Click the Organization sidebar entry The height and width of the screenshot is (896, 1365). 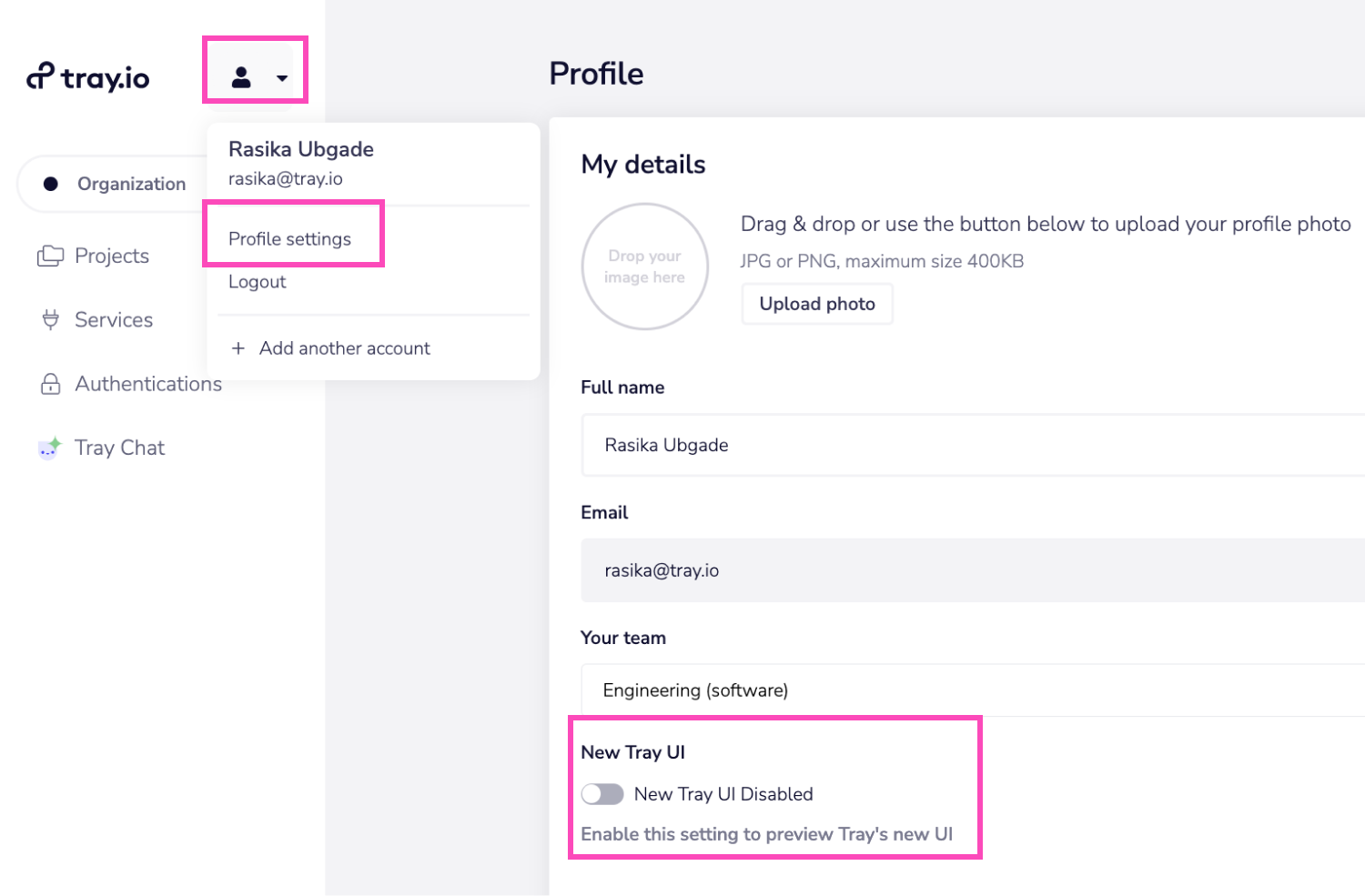[132, 183]
